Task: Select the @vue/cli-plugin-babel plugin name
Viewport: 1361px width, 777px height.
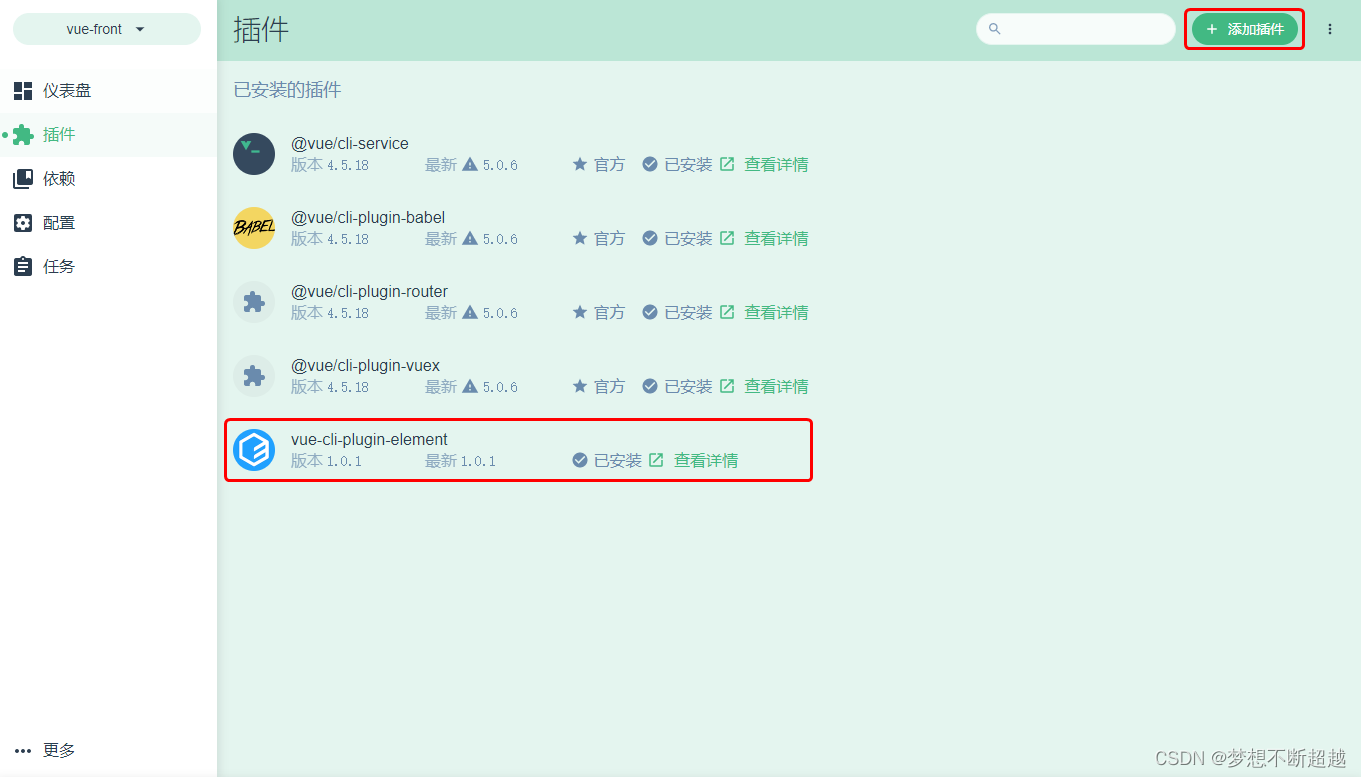Action: tap(368, 218)
